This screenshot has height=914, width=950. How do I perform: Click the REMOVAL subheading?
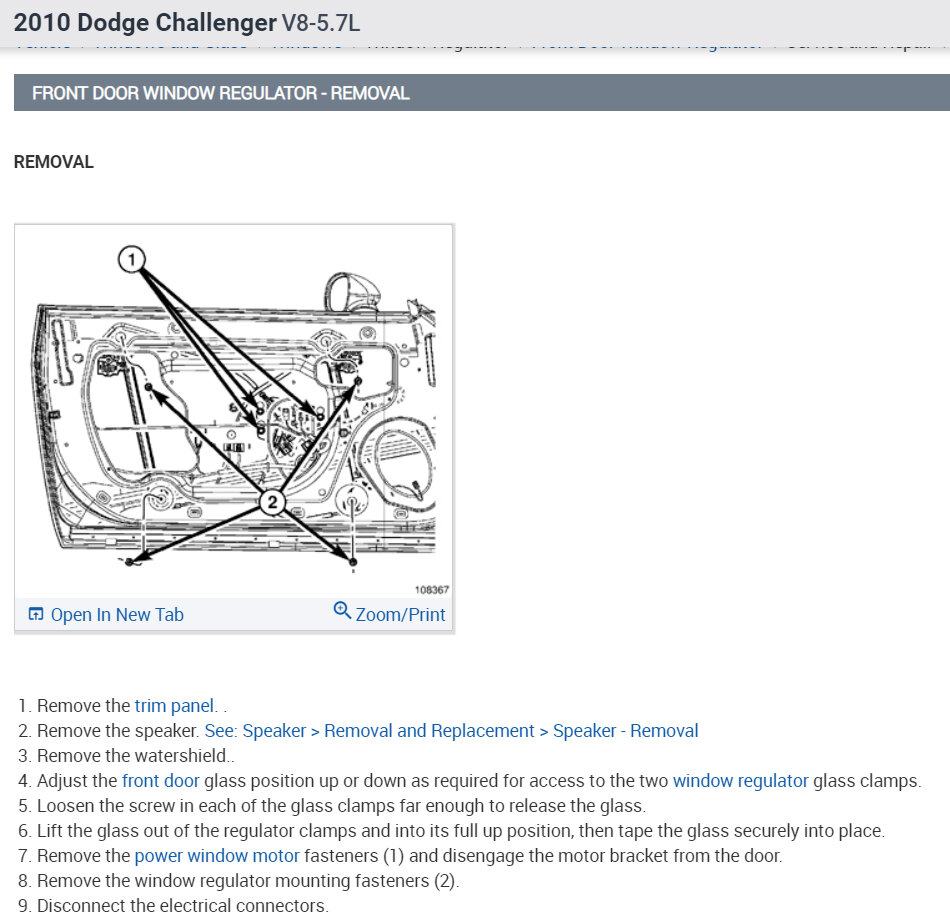click(53, 162)
